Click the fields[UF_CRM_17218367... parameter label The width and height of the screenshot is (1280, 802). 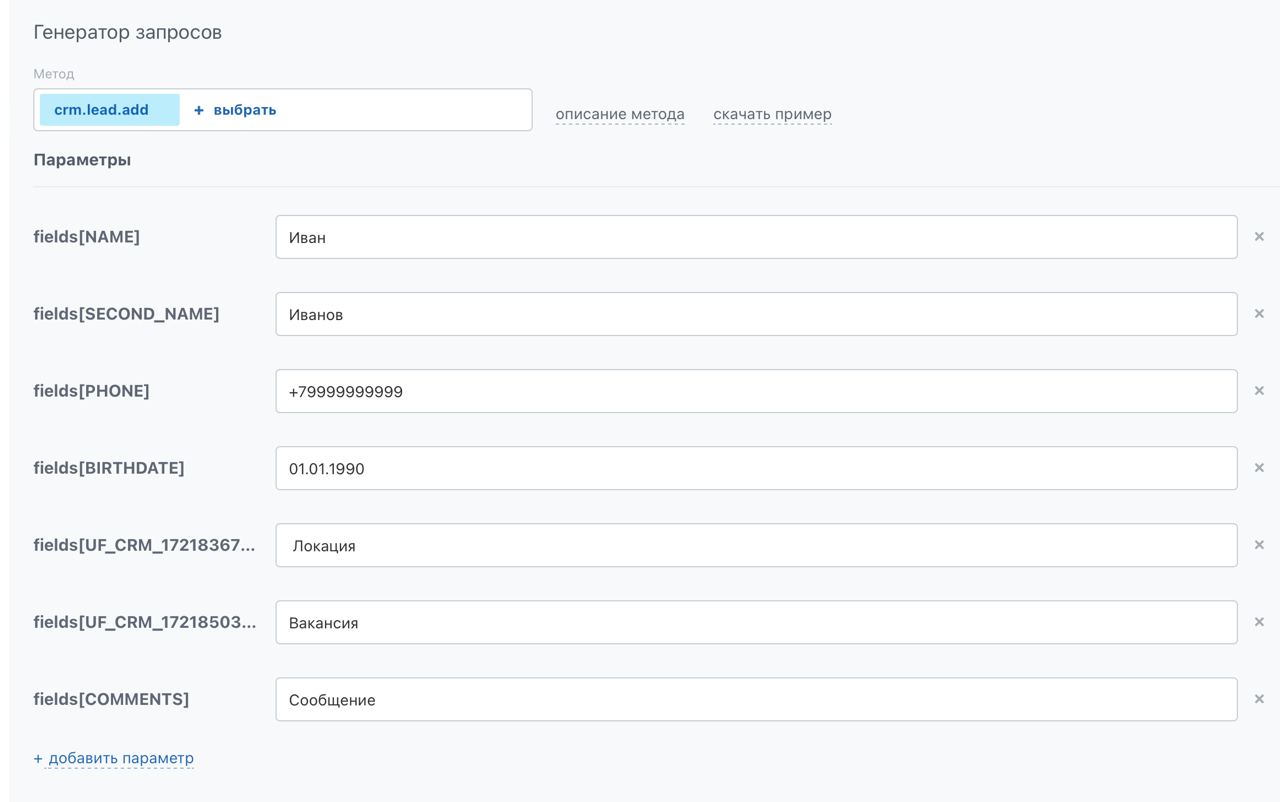145,545
